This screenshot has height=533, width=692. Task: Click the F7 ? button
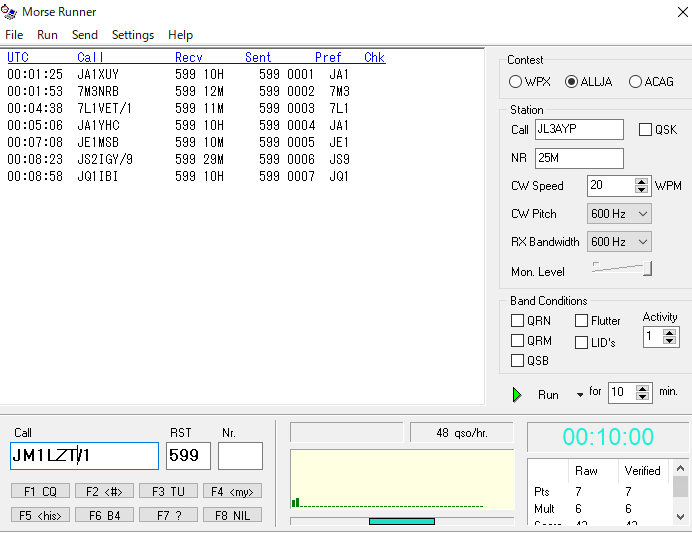[x=168, y=515]
